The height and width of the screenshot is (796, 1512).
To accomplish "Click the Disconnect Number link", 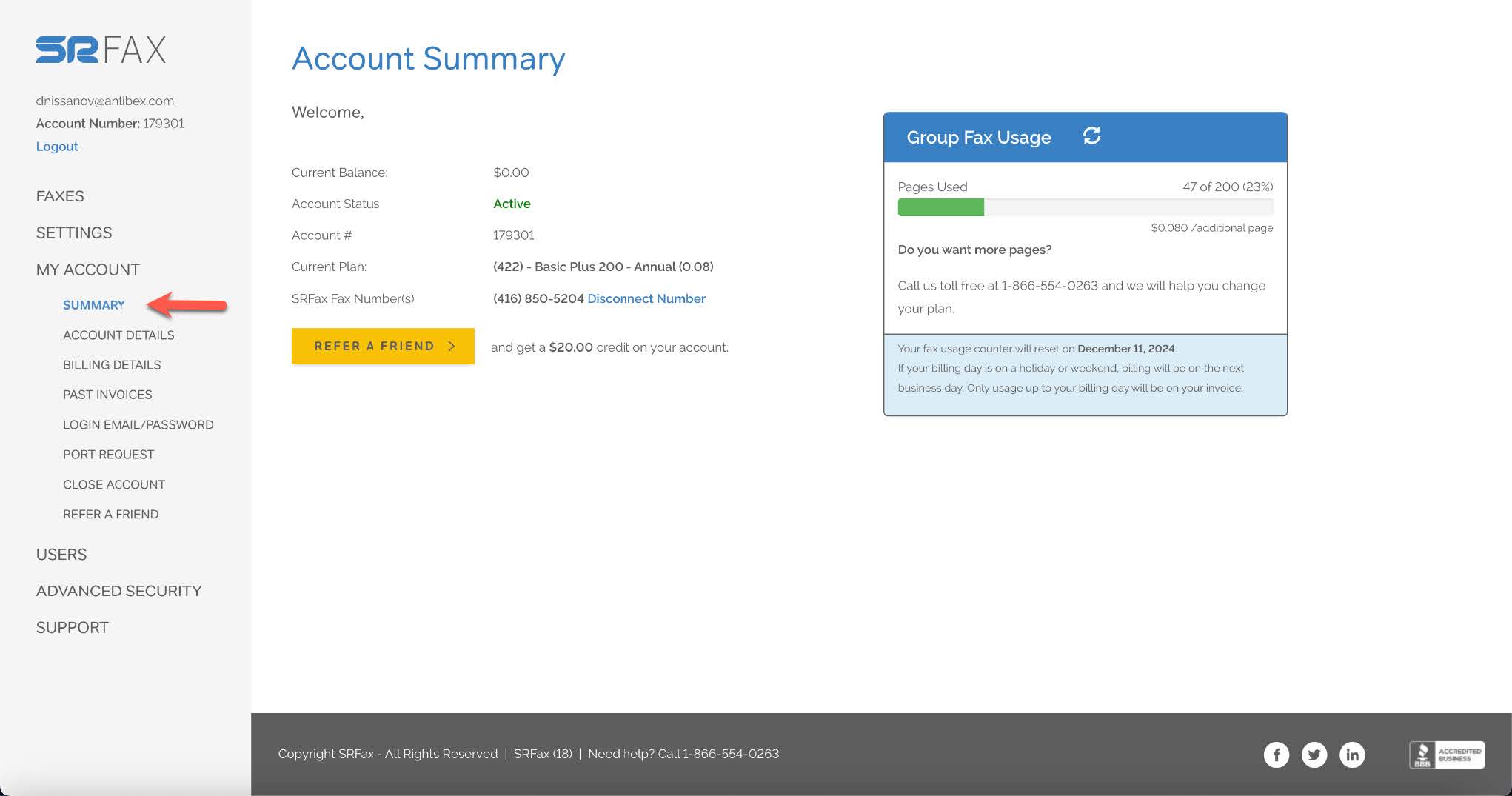I will pyautogui.click(x=646, y=298).
